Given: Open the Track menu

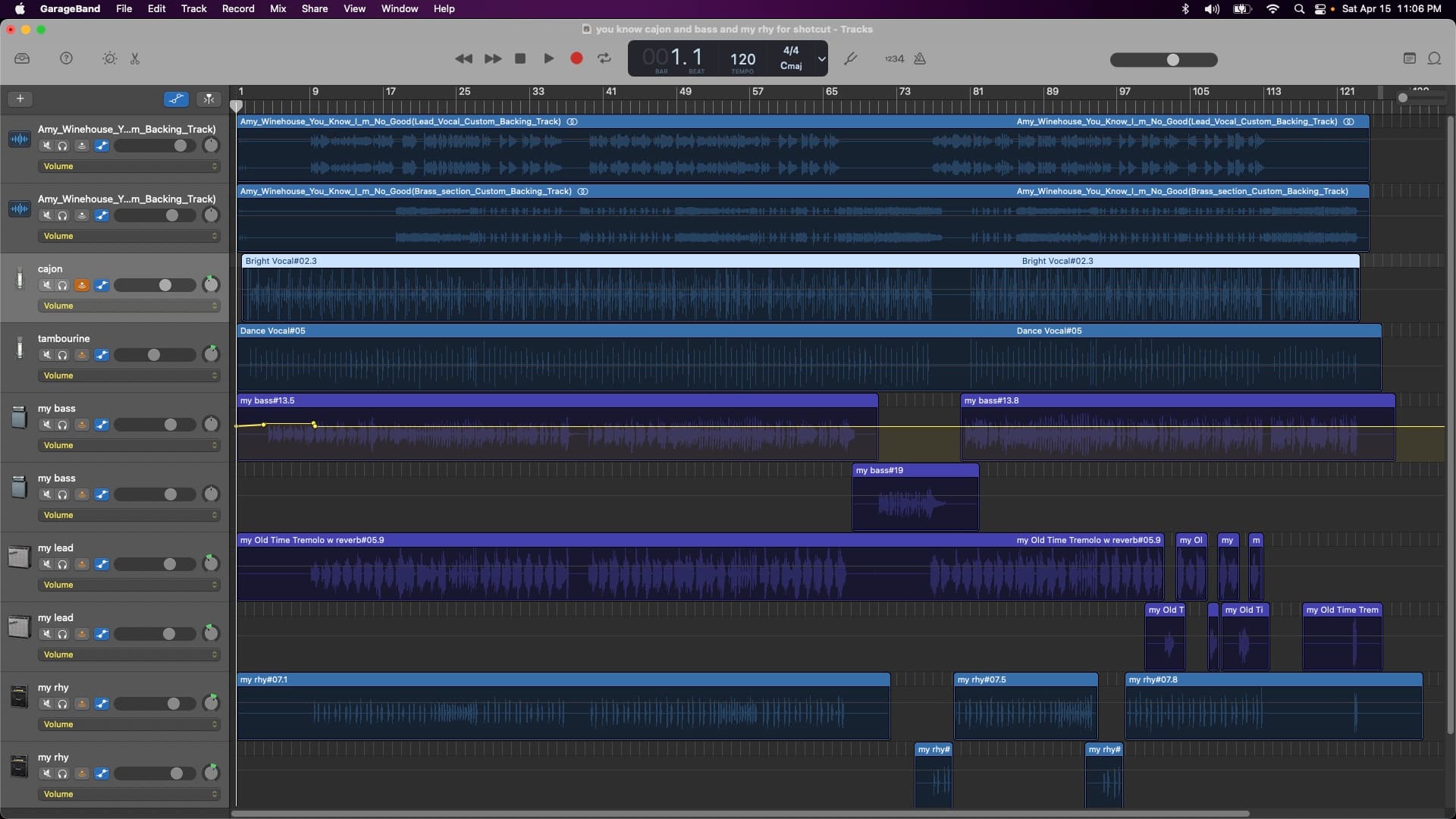Looking at the screenshot, I should tap(193, 8).
